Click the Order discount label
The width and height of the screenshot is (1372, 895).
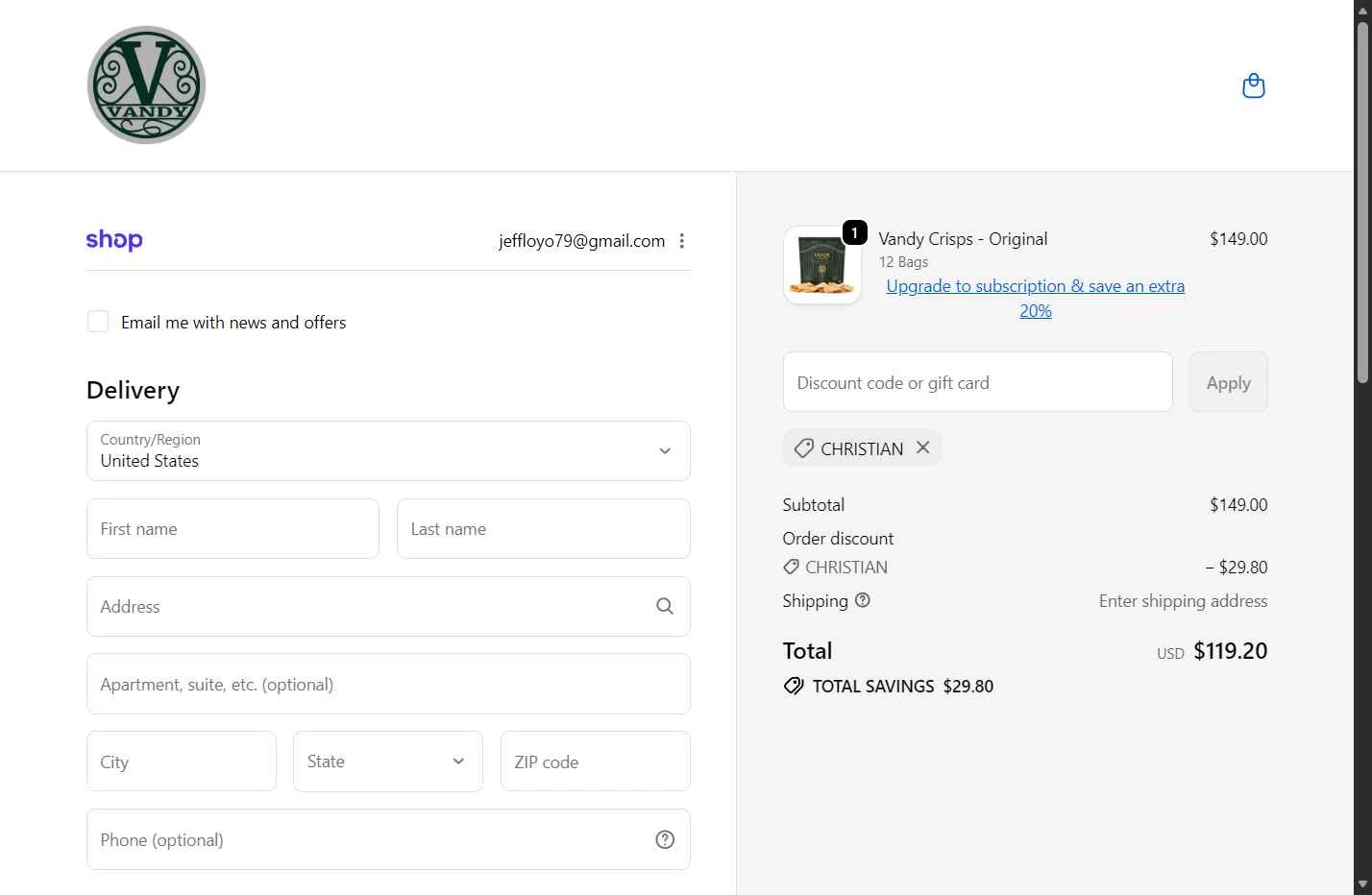pyautogui.click(x=838, y=539)
